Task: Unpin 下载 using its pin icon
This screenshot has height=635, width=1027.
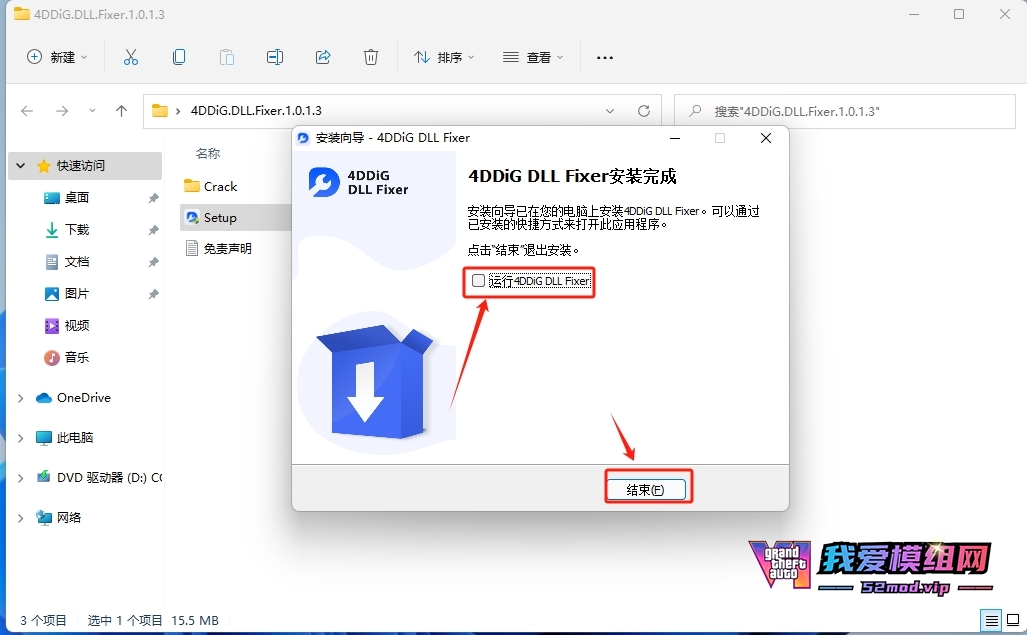Action: (153, 230)
